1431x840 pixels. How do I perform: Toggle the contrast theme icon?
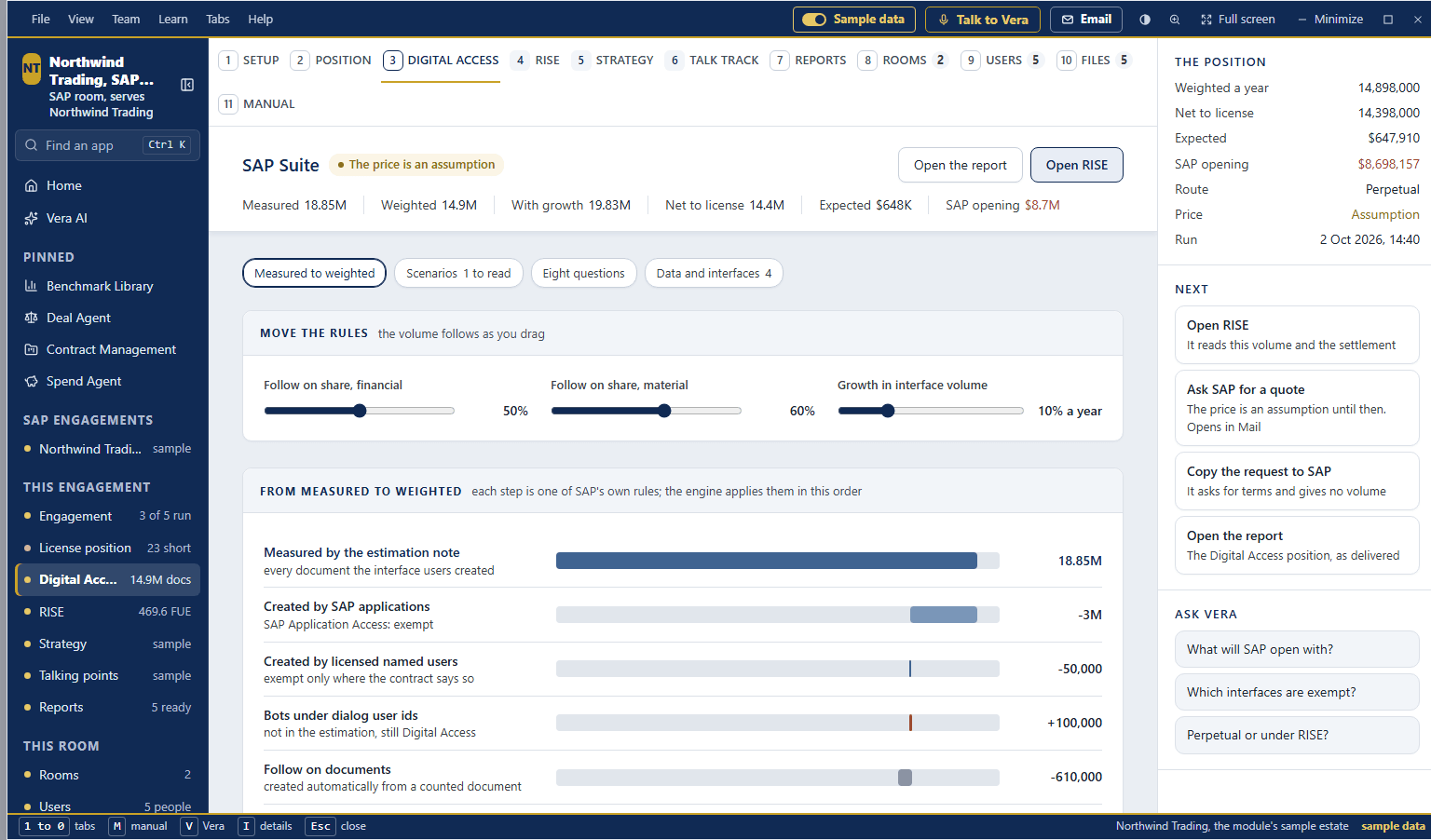click(1145, 20)
